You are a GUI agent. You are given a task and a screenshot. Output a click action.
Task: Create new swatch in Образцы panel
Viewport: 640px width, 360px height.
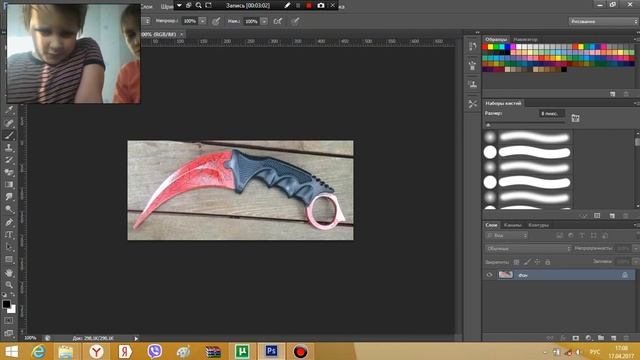click(x=613, y=94)
